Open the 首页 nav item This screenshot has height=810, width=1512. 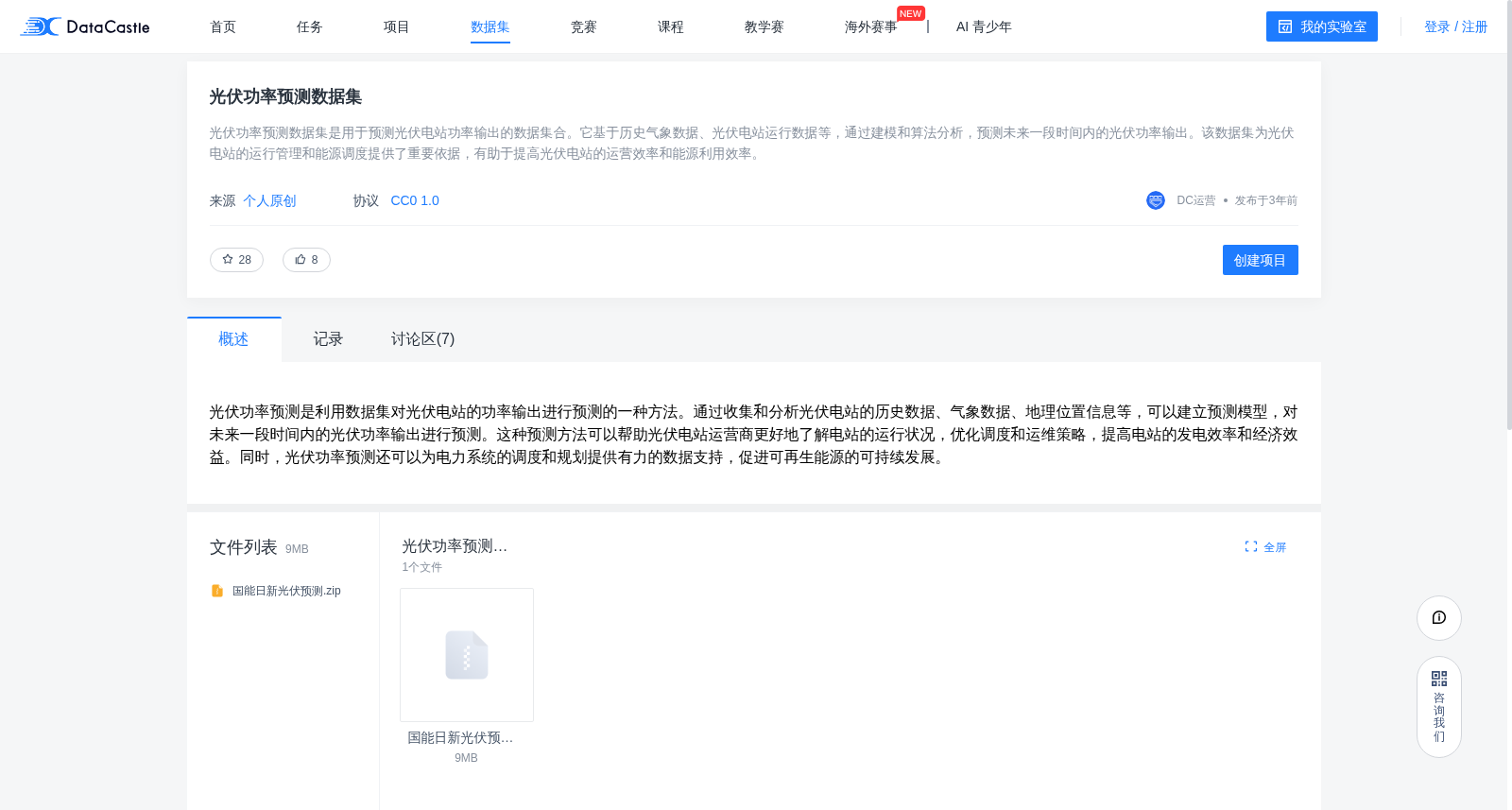click(x=223, y=27)
